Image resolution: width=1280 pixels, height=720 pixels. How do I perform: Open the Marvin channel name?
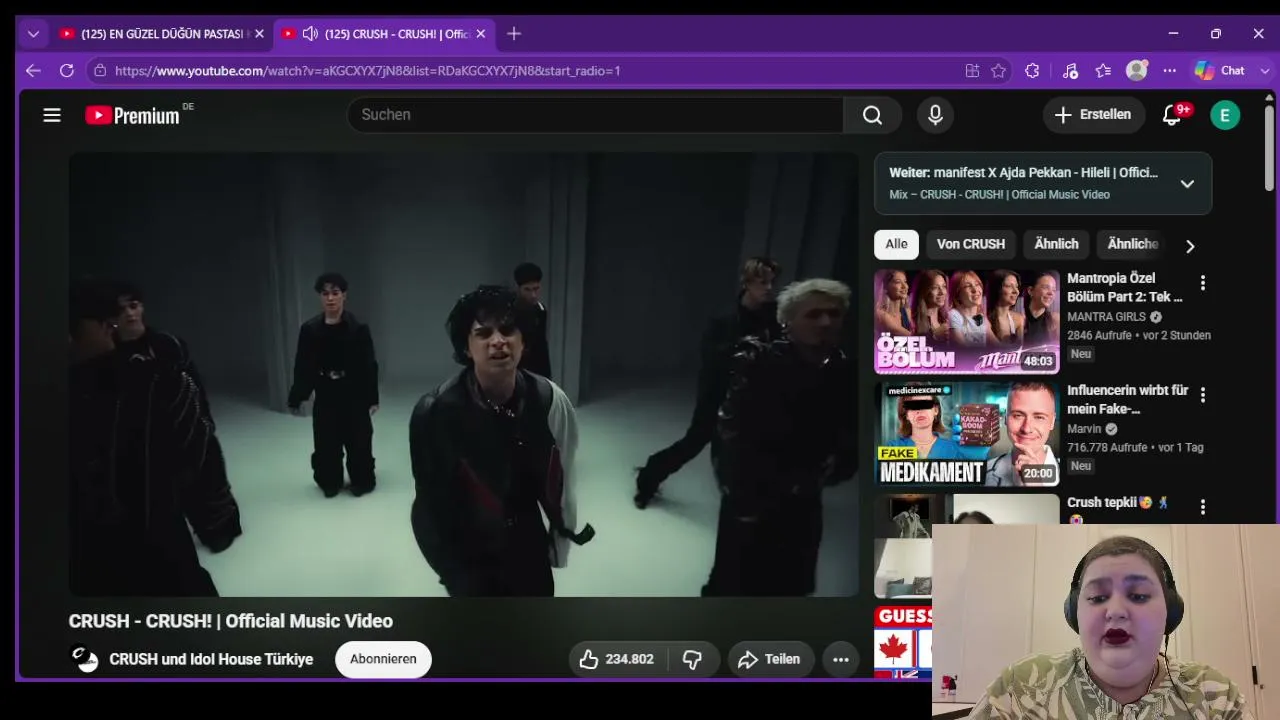click(1085, 429)
